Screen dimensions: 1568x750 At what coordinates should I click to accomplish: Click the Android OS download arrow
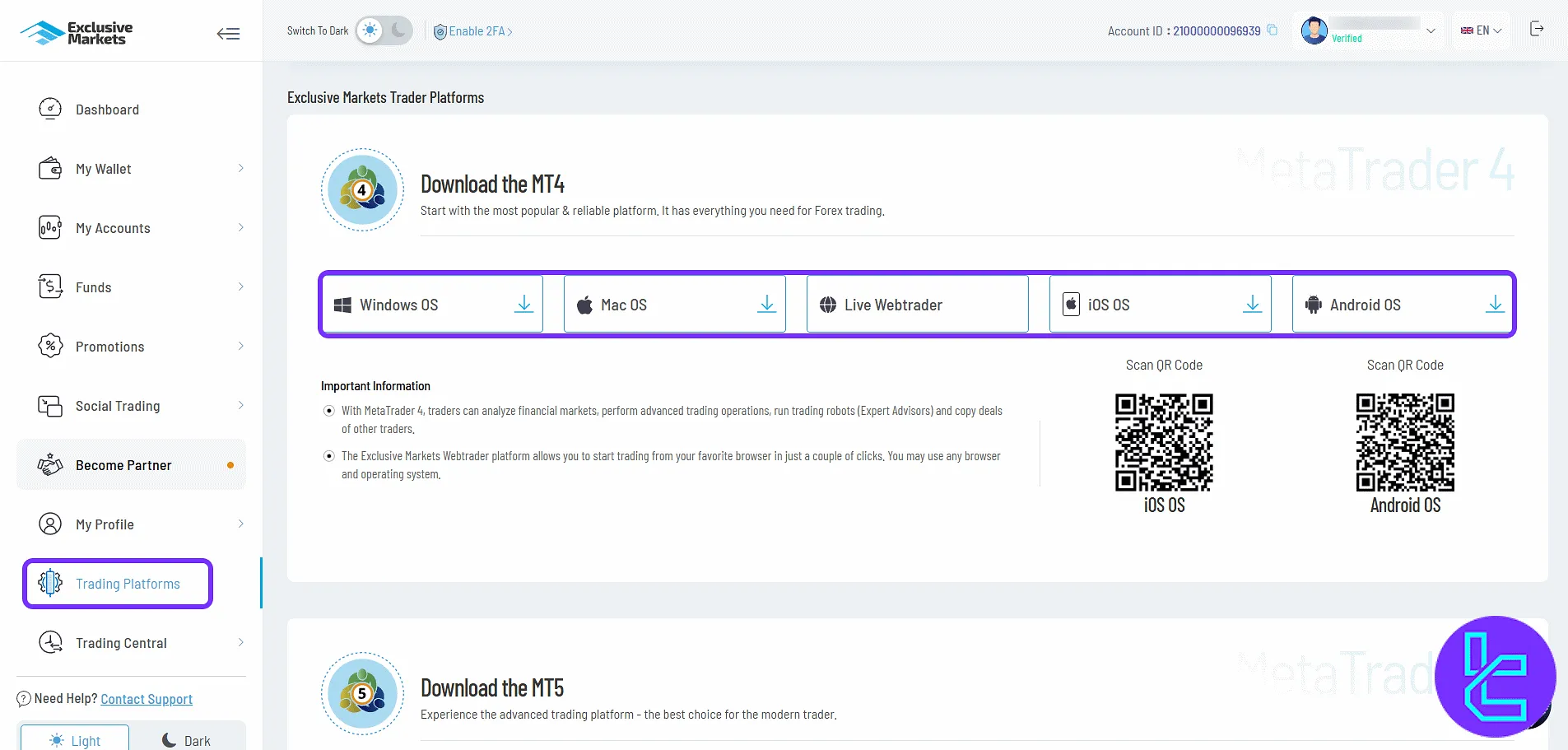[1495, 305]
